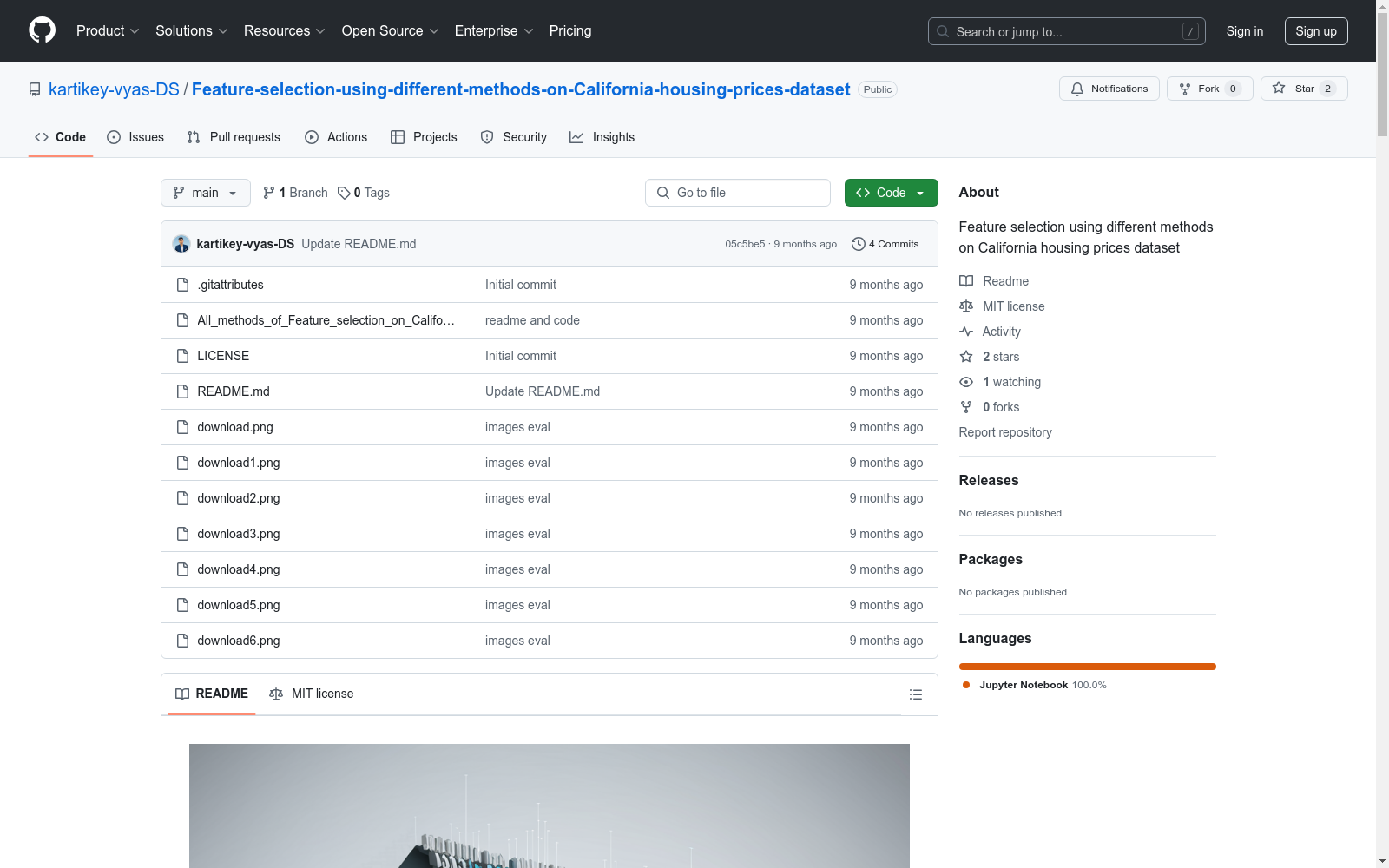Open the Insights tab

602,137
